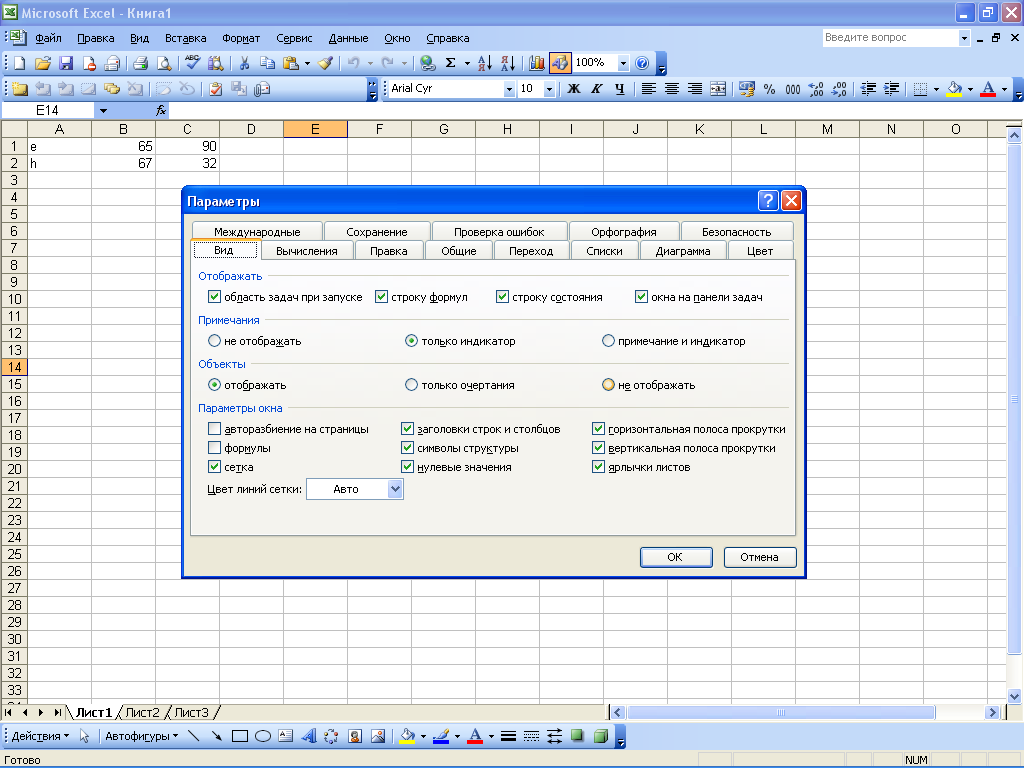The height and width of the screenshot is (768, 1024).
Task: Click Line Color brush in Drawing toolbar
Action: (441, 737)
